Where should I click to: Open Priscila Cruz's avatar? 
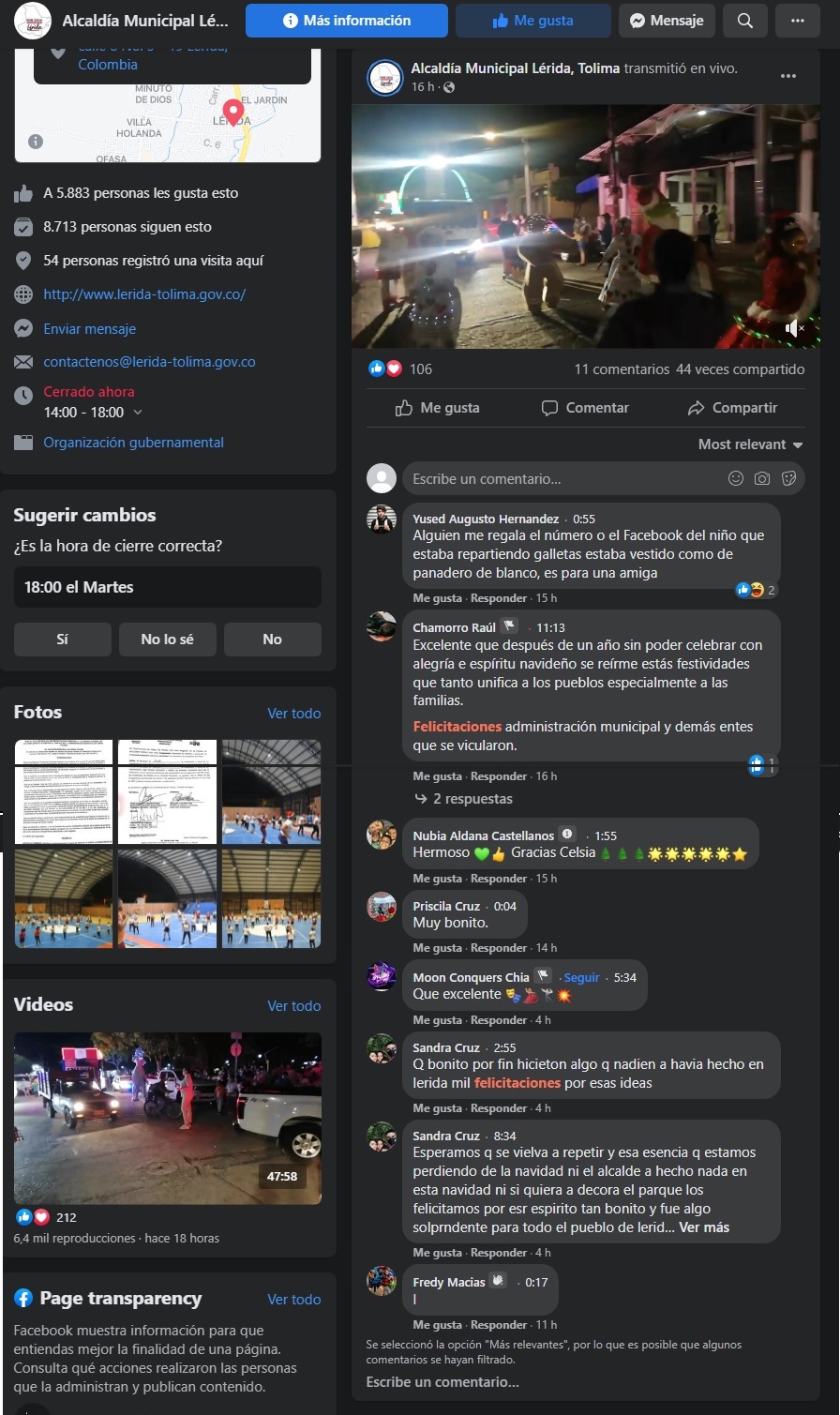[382, 907]
